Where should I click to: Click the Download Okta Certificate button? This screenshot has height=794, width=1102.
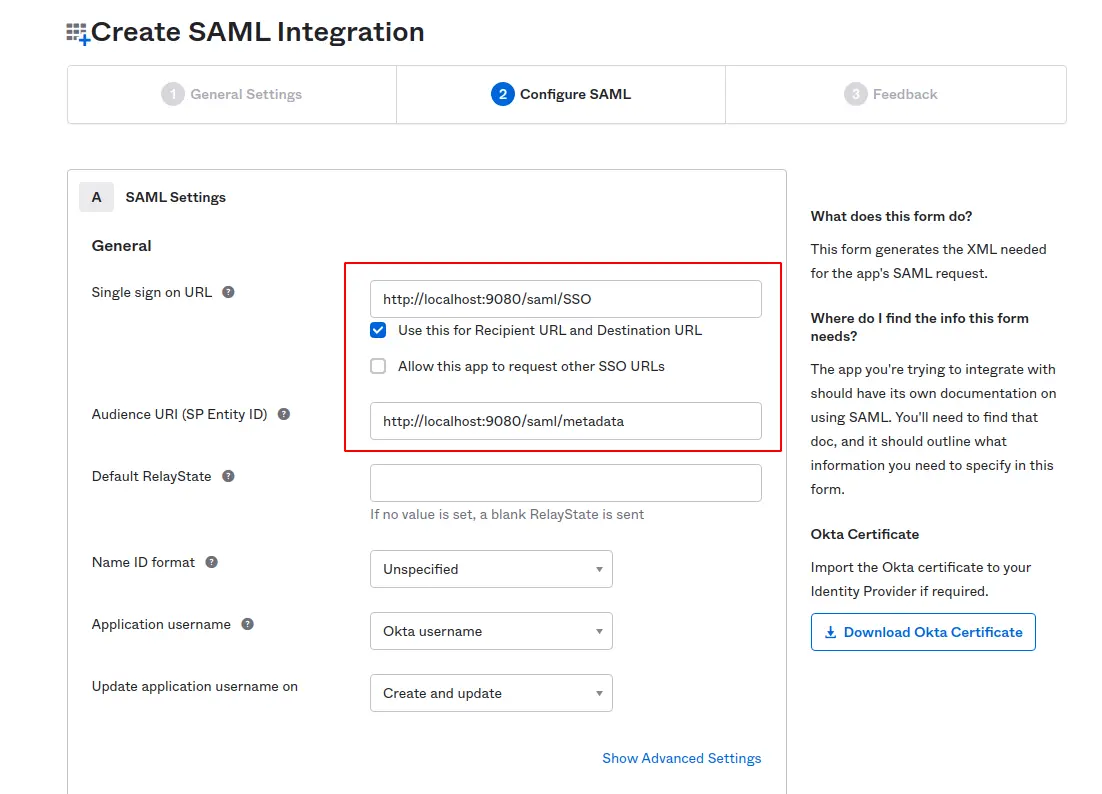coord(923,632)
